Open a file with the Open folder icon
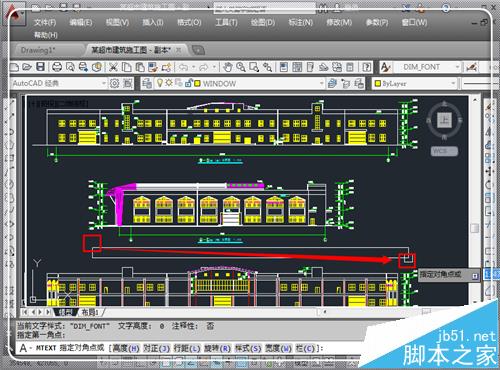The height and width of the screenshot is (370, 500). pyautogui.click(x=27, y=67)
